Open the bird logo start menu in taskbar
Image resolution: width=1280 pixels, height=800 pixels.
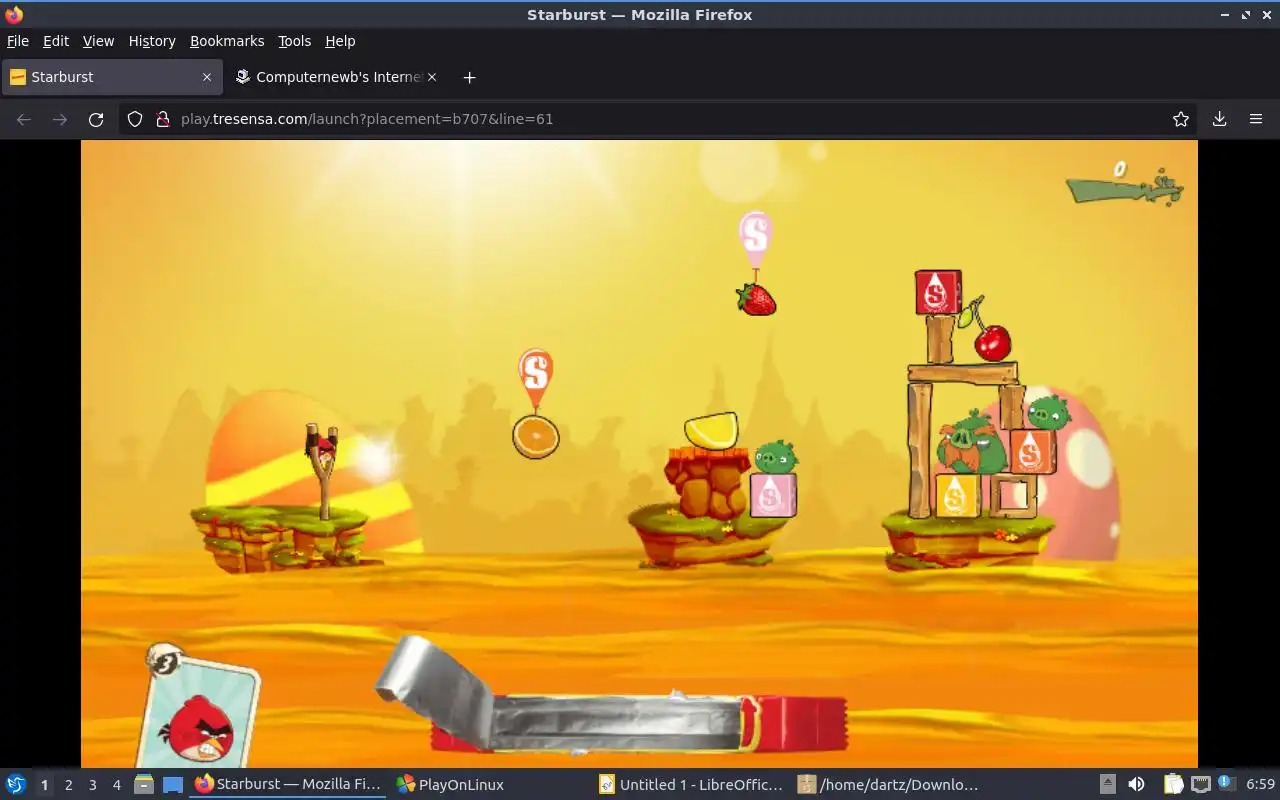point(15,784)
